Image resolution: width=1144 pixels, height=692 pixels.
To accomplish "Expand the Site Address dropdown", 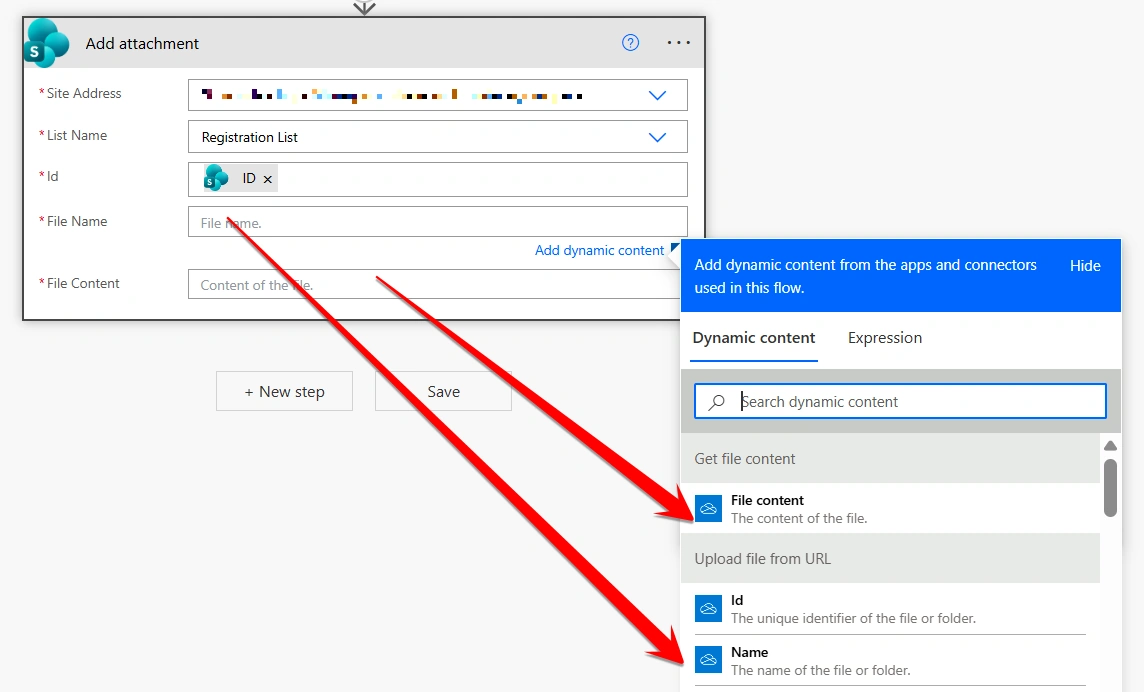I will [657, 96].
